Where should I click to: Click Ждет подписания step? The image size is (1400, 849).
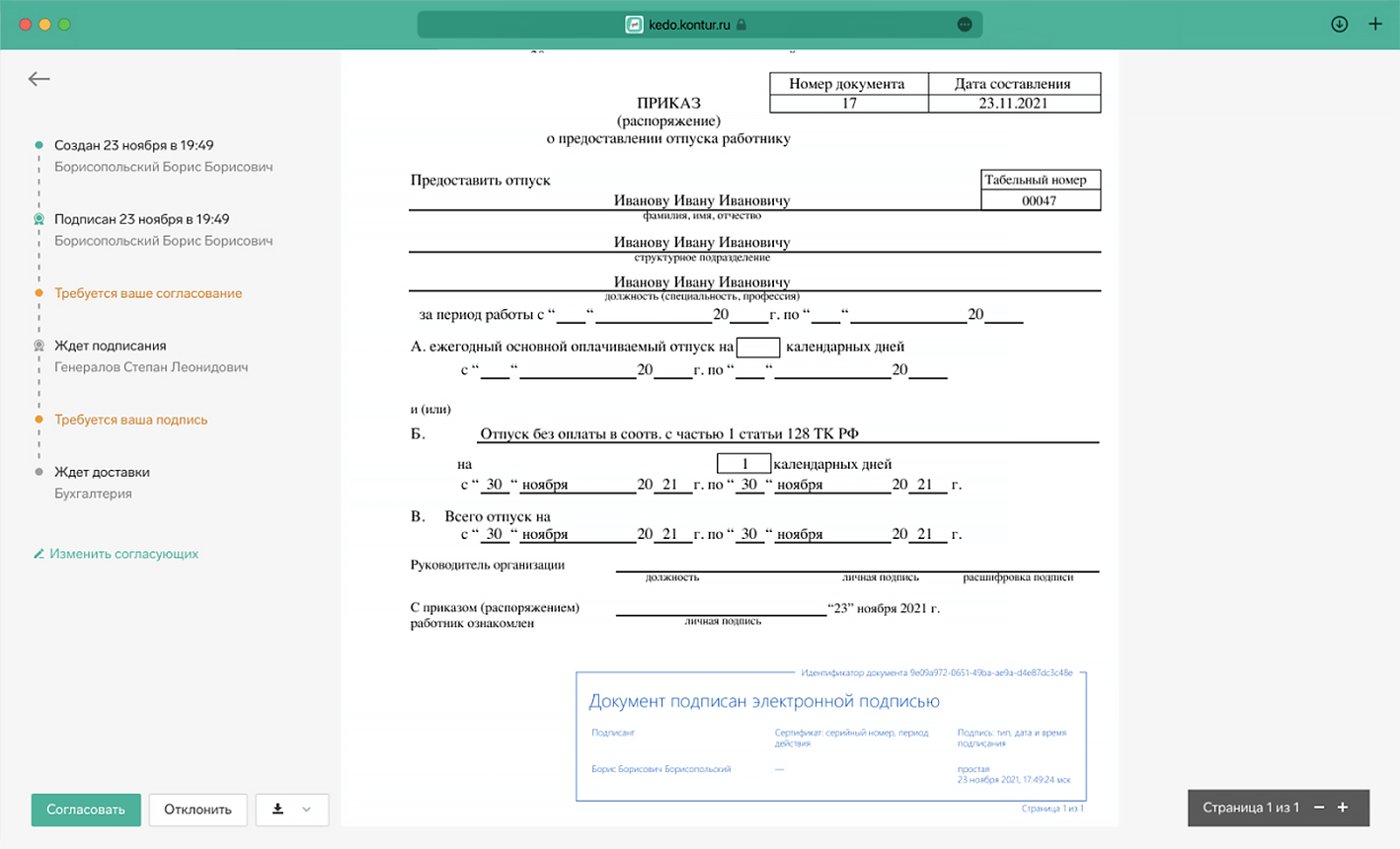[110, 346]
